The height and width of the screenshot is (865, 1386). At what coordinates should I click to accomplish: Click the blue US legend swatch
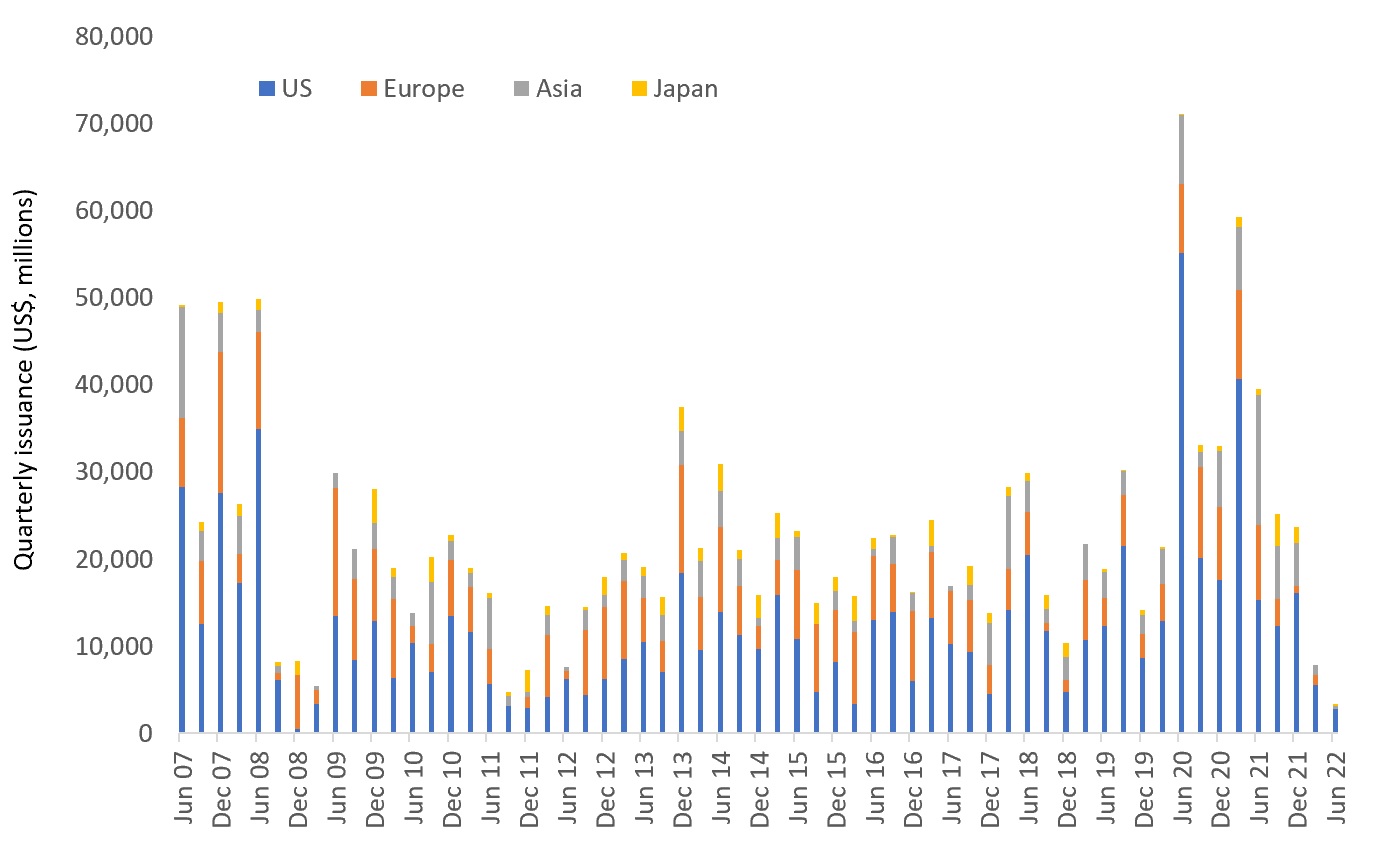tap(265, 89)
